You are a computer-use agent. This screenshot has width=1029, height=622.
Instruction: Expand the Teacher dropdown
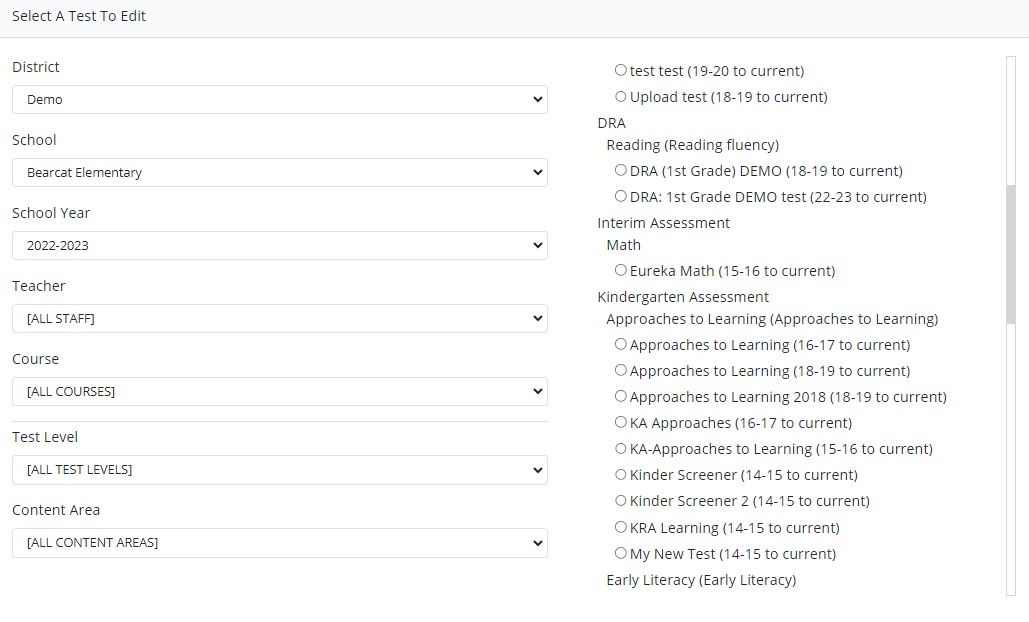click(279, 319)
